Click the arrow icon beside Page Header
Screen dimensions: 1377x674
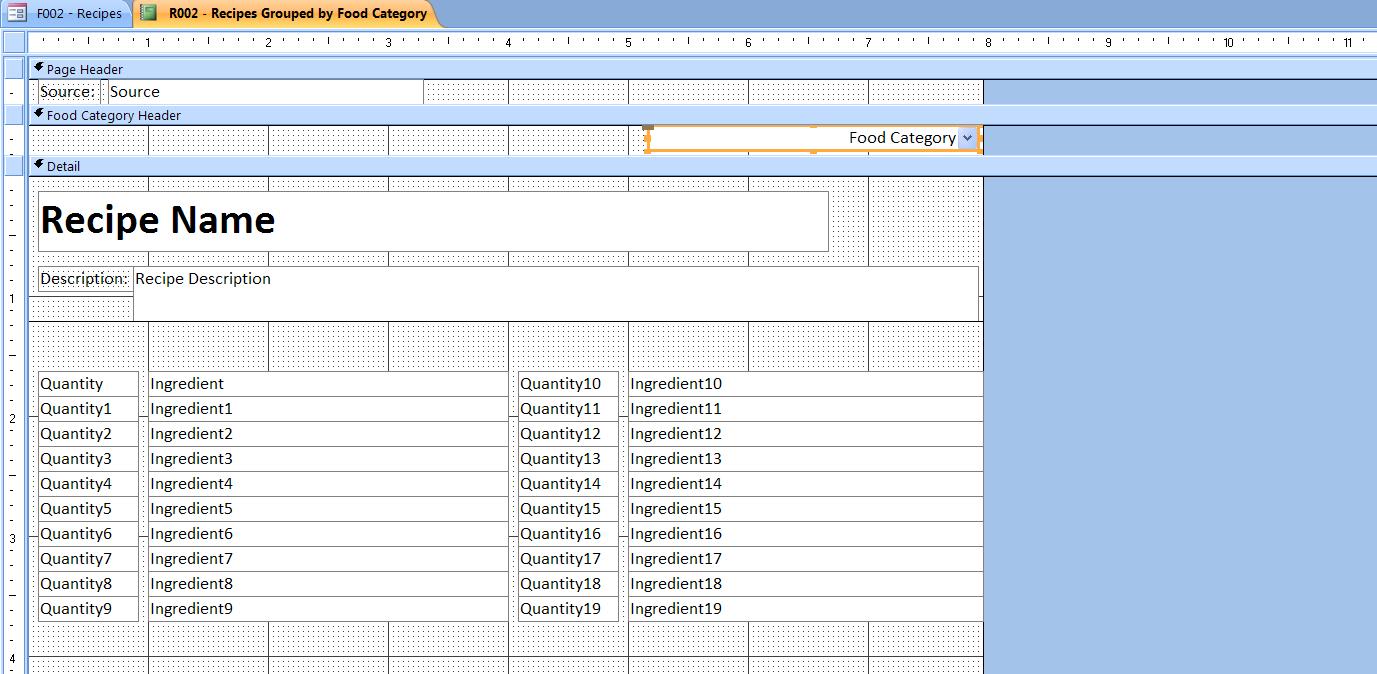point(38,68)
